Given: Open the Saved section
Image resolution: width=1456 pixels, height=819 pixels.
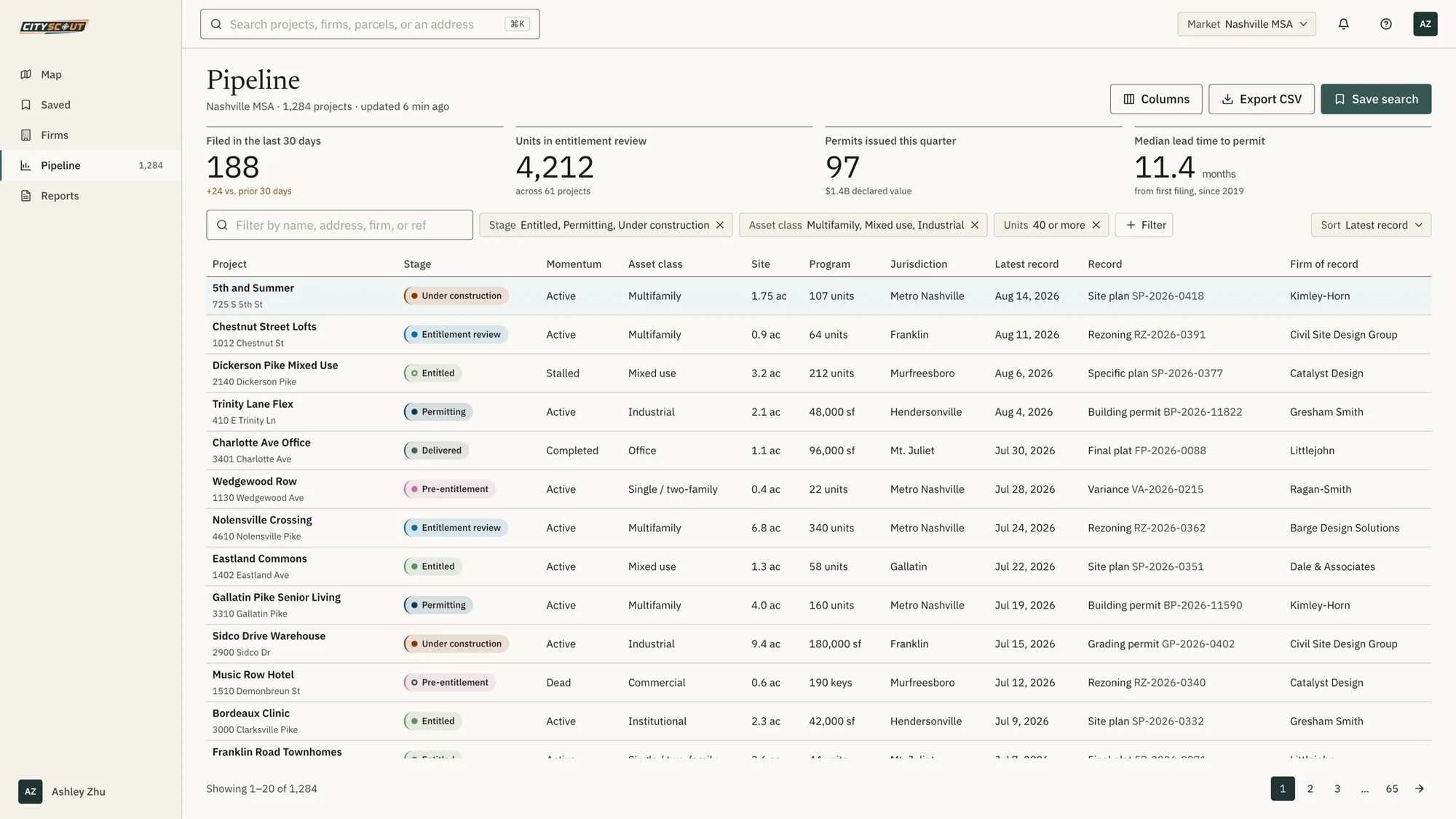Looking at the screenshot, I should 91,105.
